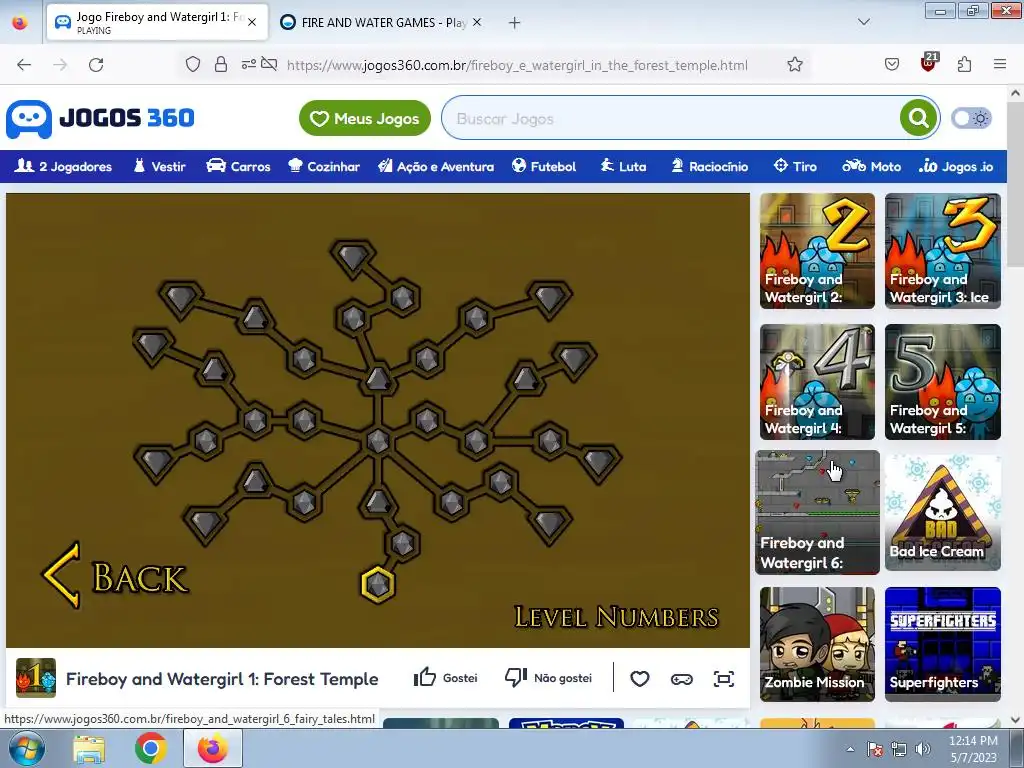Image resolution: width=1024 pixels, height=768 pixels.
Task: Click the Firefox taskbar button
Action: click(x=213, y=749)
